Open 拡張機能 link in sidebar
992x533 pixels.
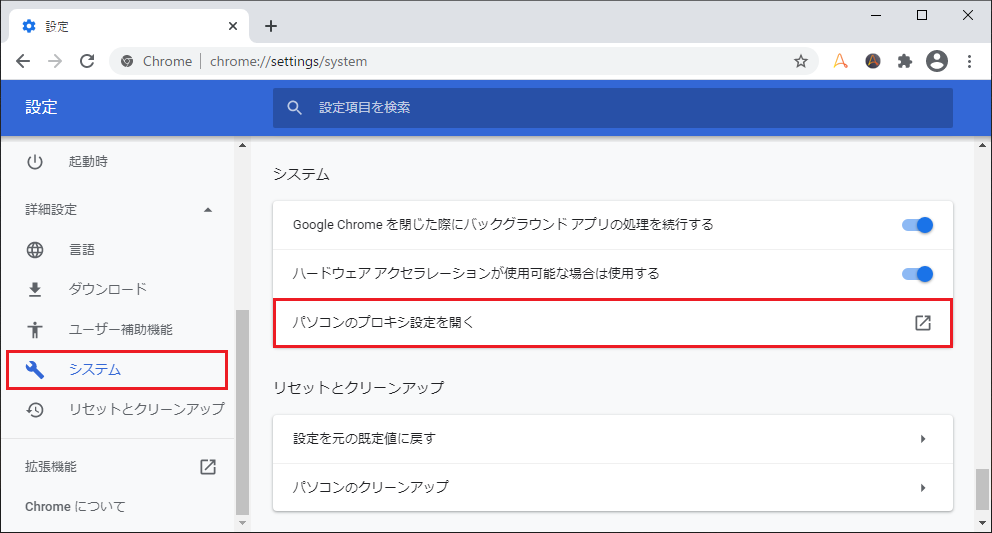coord(51,467)
